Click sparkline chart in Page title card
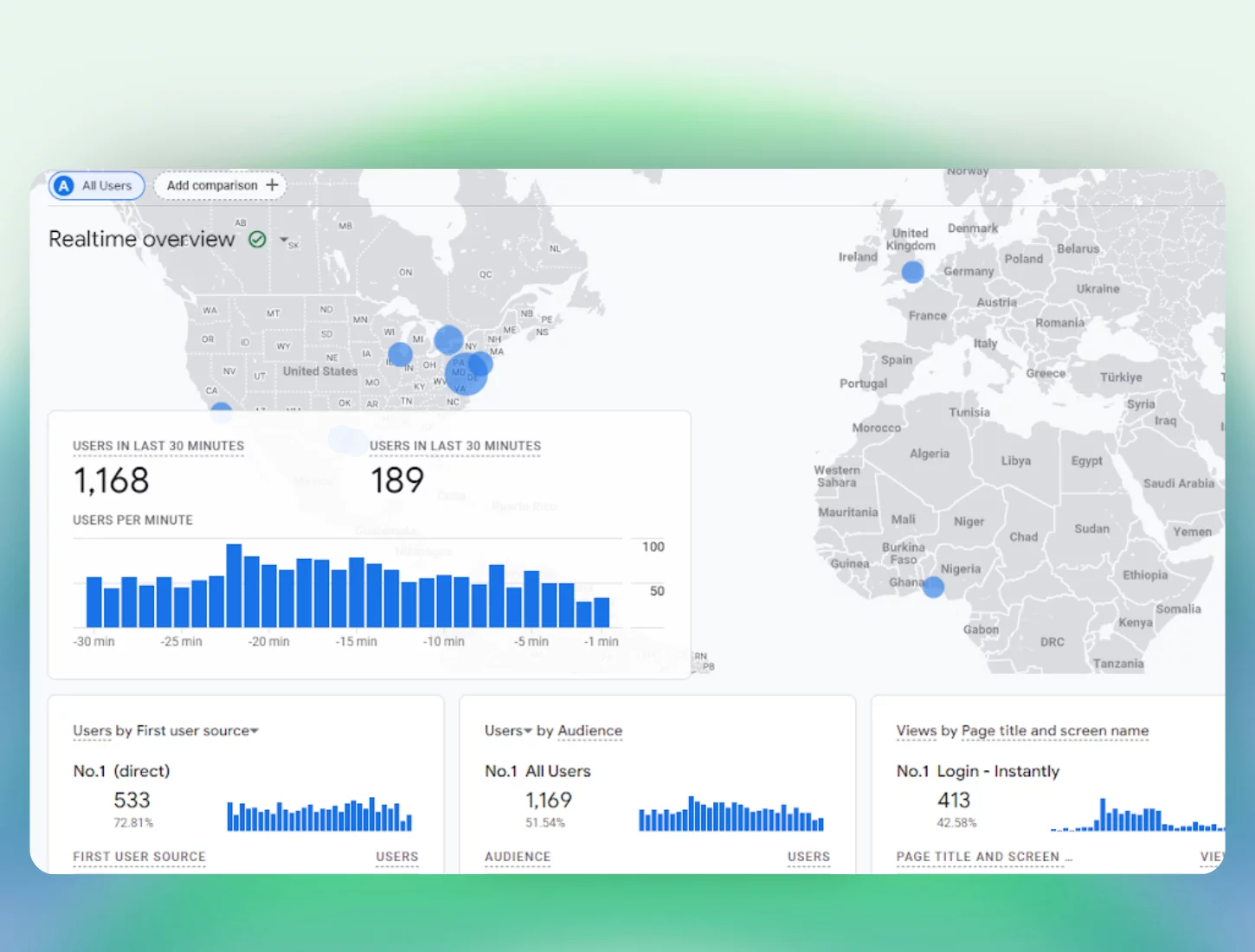The height and width of the screenshot is (952, 1255). [1137, 814]
